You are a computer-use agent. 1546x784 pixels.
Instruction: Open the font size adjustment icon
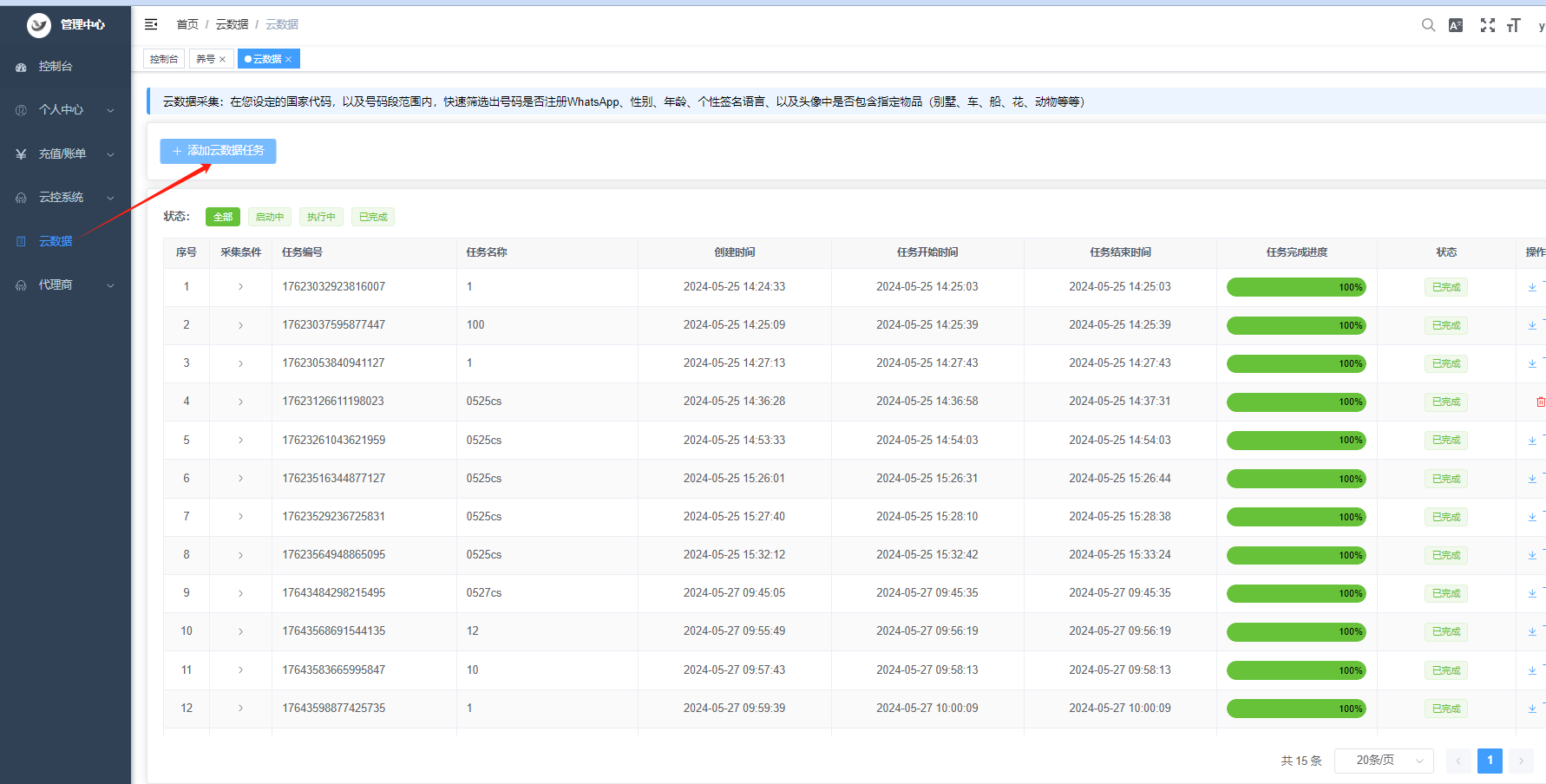point(1514,25)
